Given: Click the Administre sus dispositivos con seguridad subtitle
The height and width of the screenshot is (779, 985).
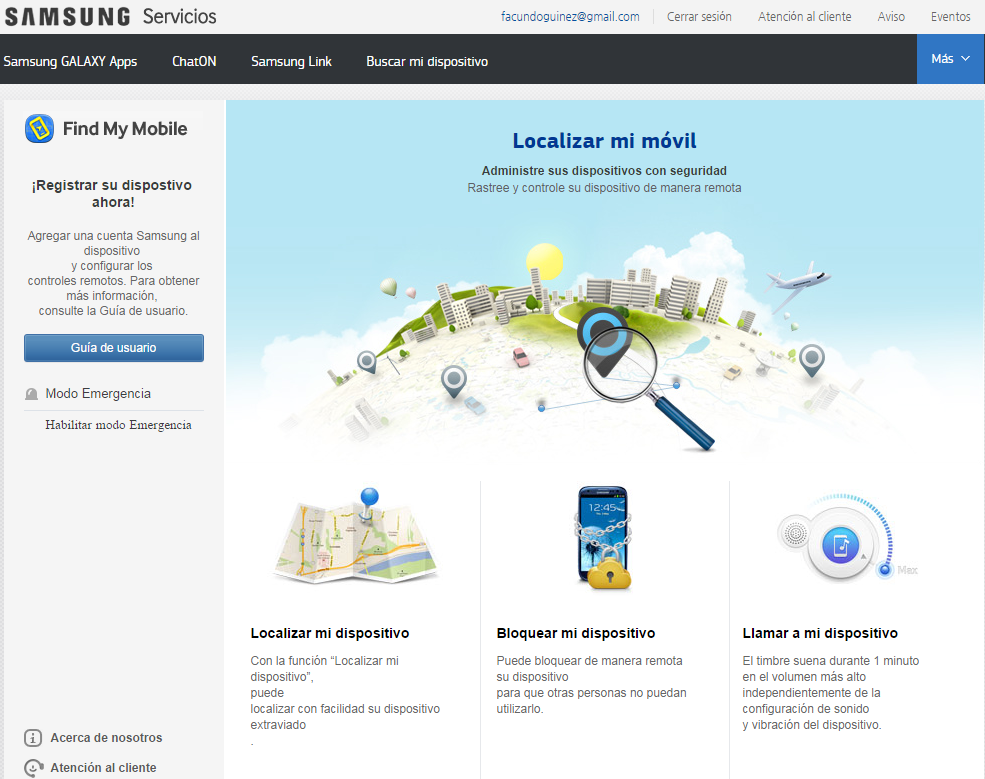Looking at the screenshot, I should [604, 171].
